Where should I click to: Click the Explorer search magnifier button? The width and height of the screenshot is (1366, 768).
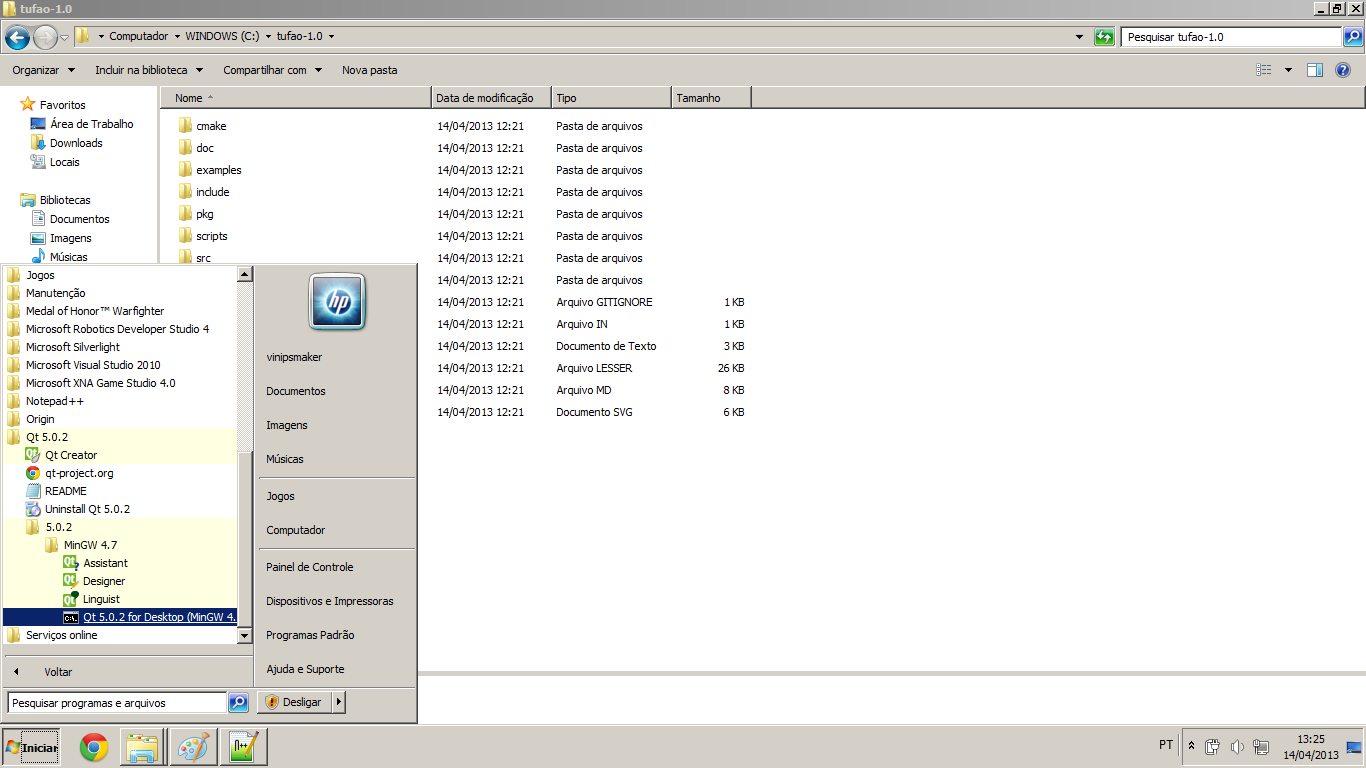(1352, 37)
